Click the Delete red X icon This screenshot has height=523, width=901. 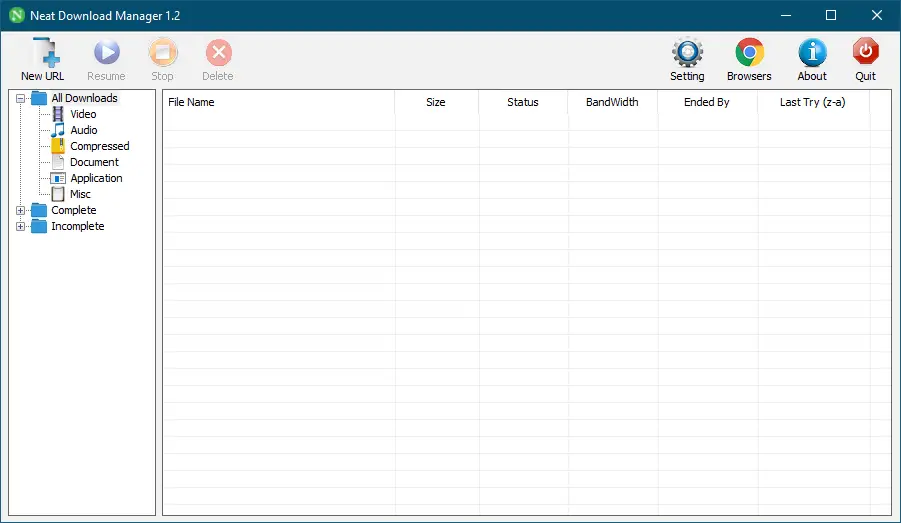(x=218, y=52)
